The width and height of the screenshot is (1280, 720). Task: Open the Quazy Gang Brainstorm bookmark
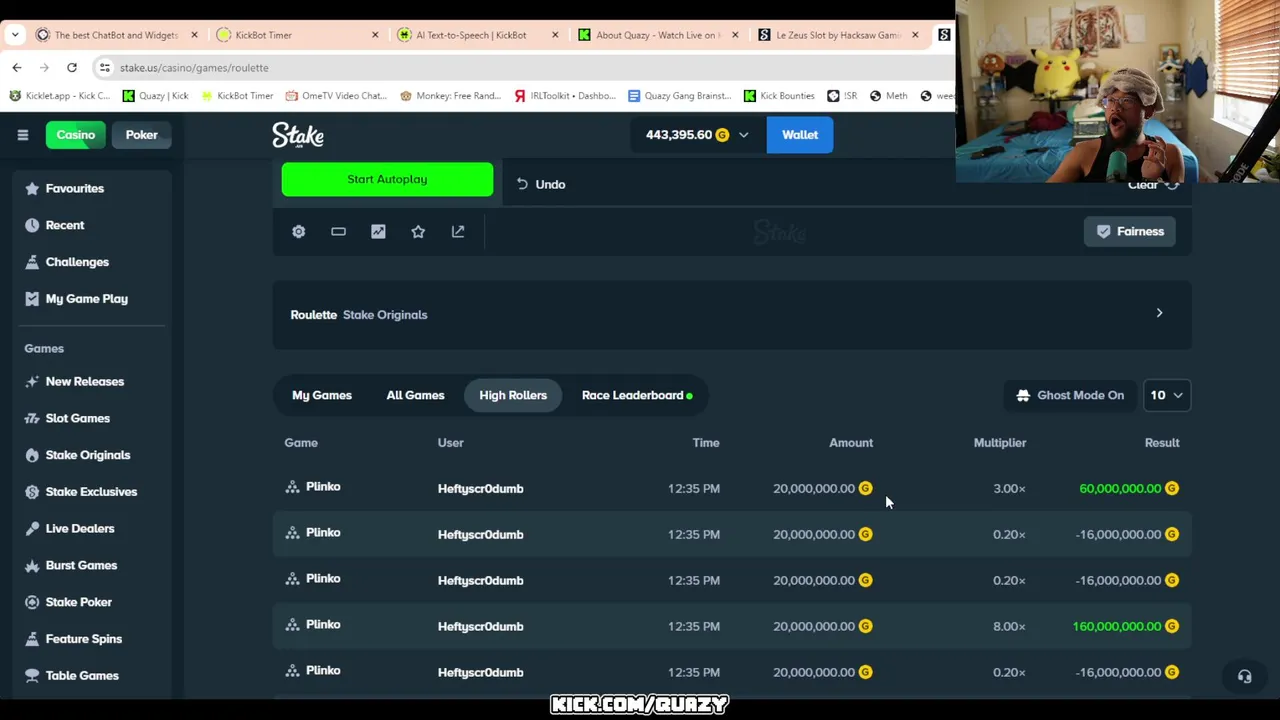[x=679, y=96]
